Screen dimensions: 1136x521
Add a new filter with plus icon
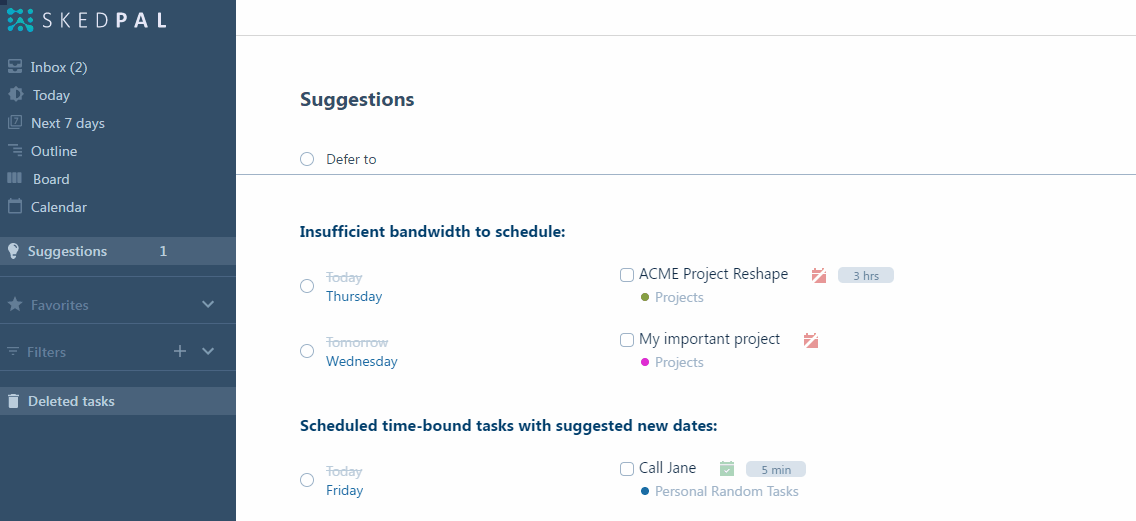click(180, 351)
